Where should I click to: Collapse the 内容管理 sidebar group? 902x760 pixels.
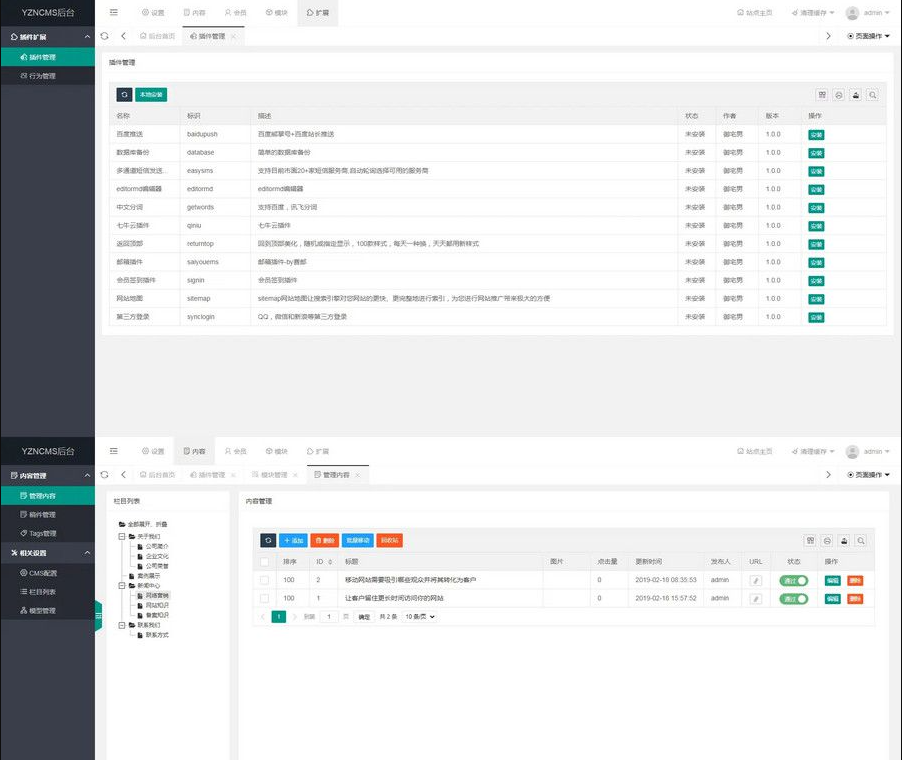tap(87, 476)
